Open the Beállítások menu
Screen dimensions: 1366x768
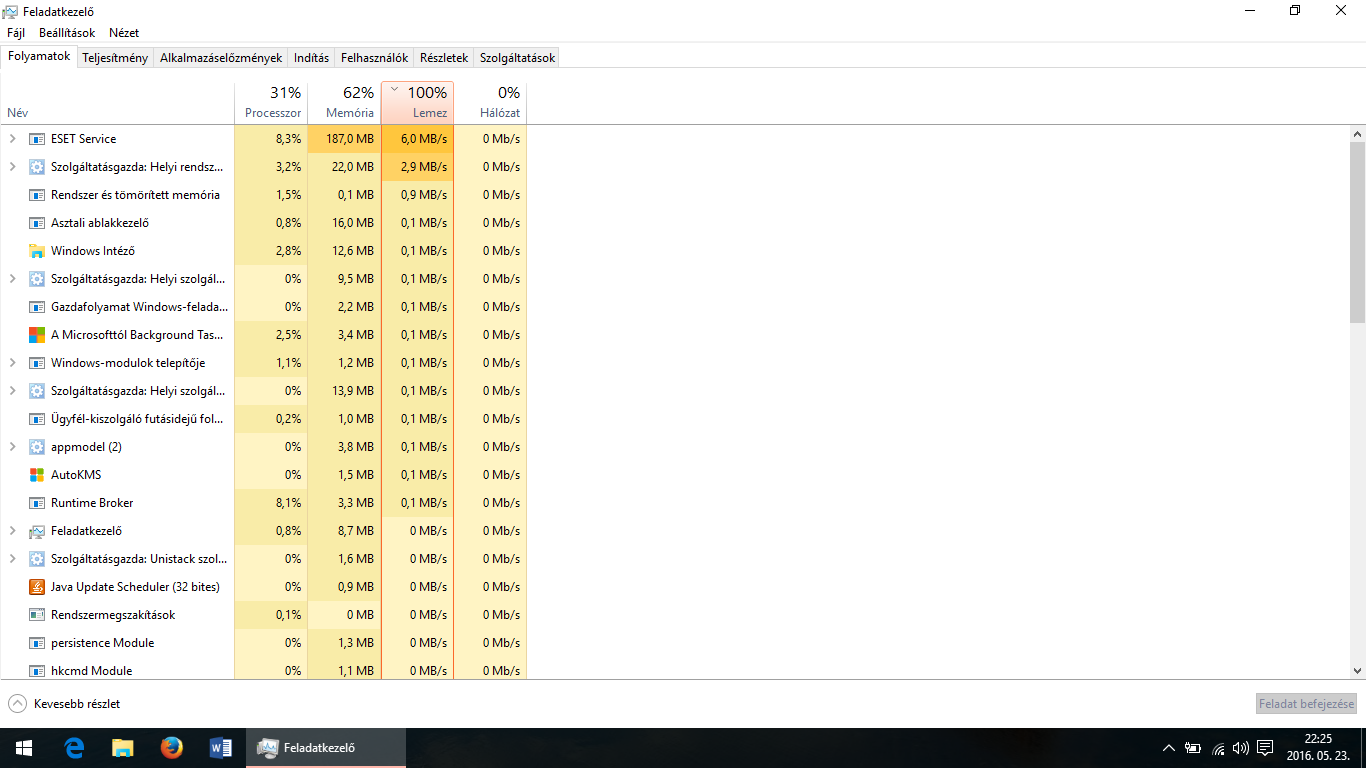pos(67,33)
